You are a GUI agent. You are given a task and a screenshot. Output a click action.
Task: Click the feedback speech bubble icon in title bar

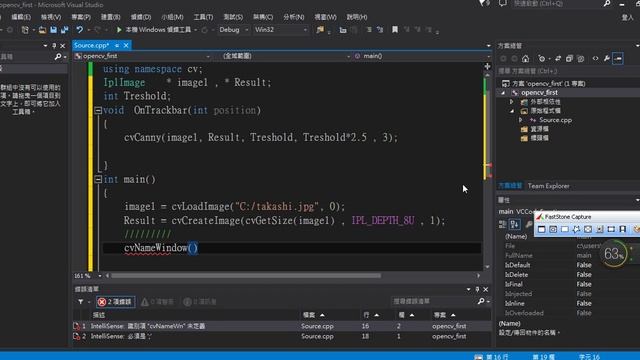point(503,4)
